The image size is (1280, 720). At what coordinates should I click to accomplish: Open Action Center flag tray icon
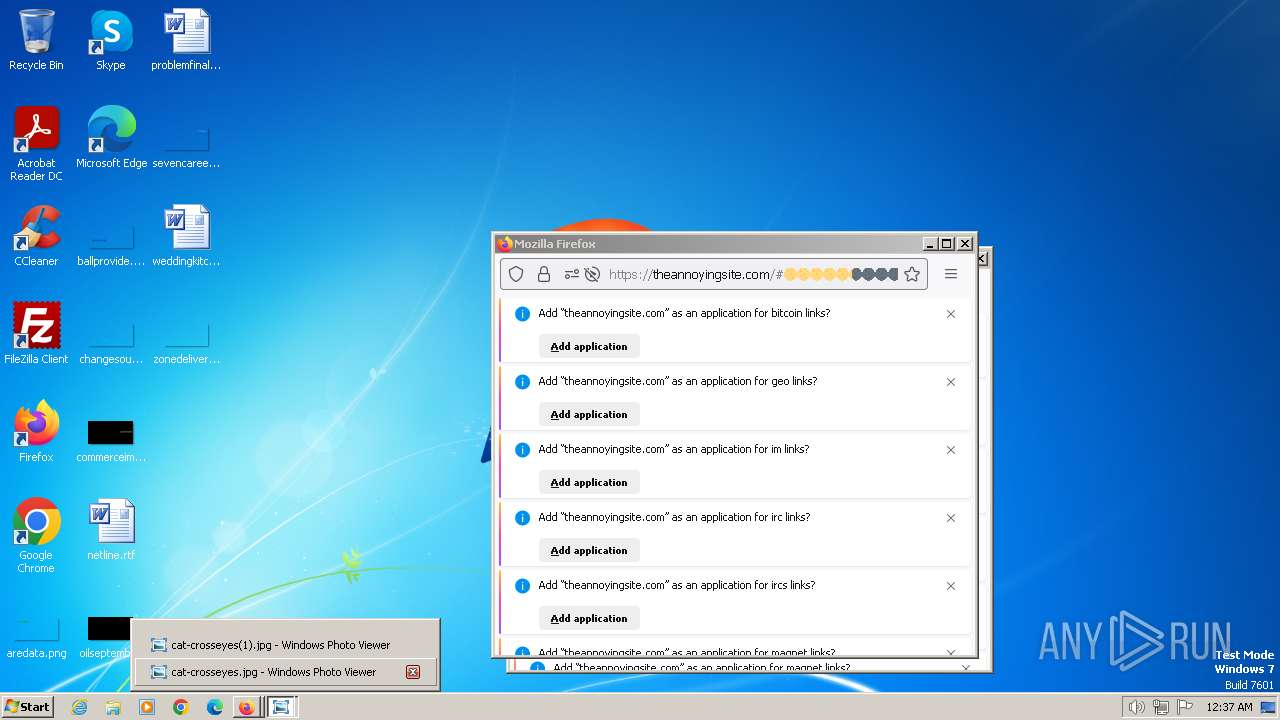pyautogui.click(x=1185, y=707)
